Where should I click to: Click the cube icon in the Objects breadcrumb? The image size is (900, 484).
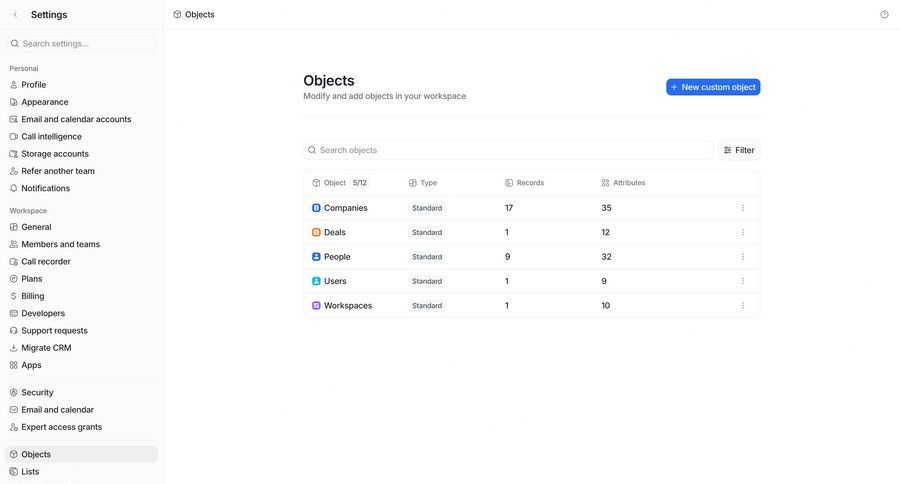(x=177, y=14)
